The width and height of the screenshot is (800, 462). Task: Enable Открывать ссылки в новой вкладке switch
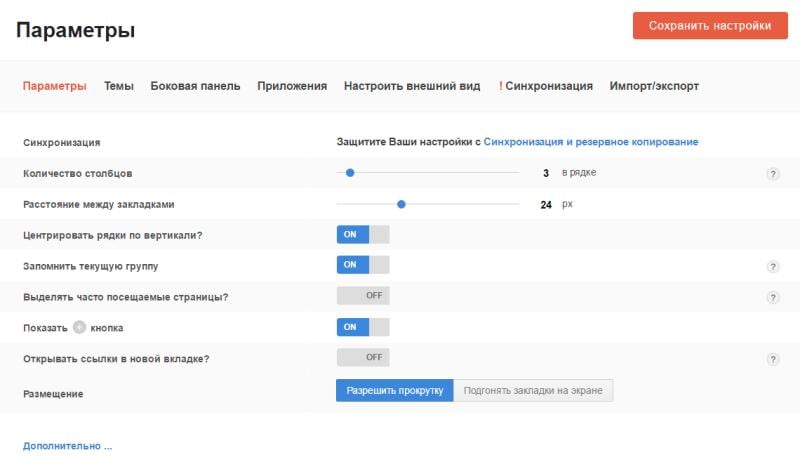pos(363,357)
